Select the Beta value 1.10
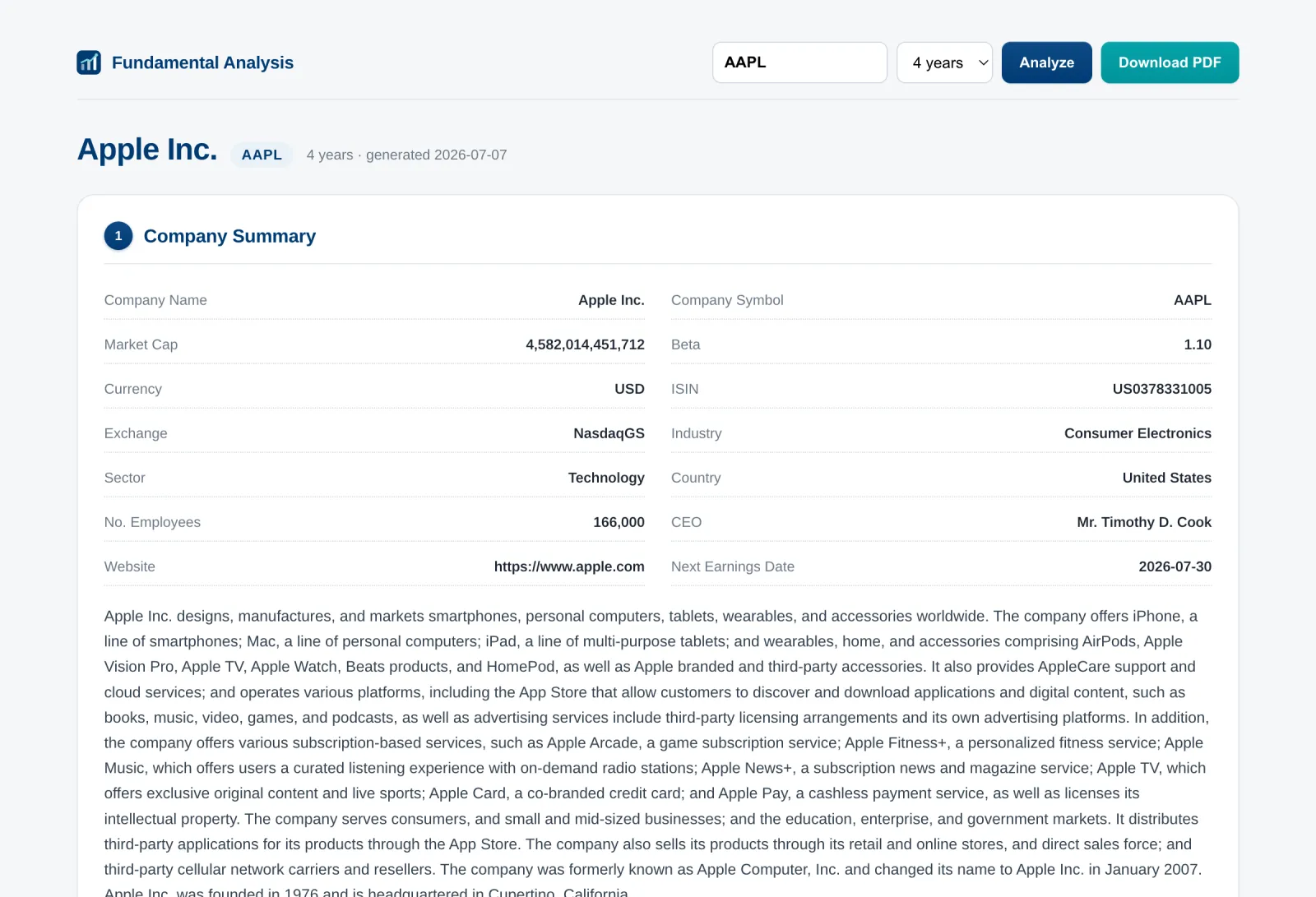The width and height of the screenshot is (1316, 897). [x=1198, y=344]
